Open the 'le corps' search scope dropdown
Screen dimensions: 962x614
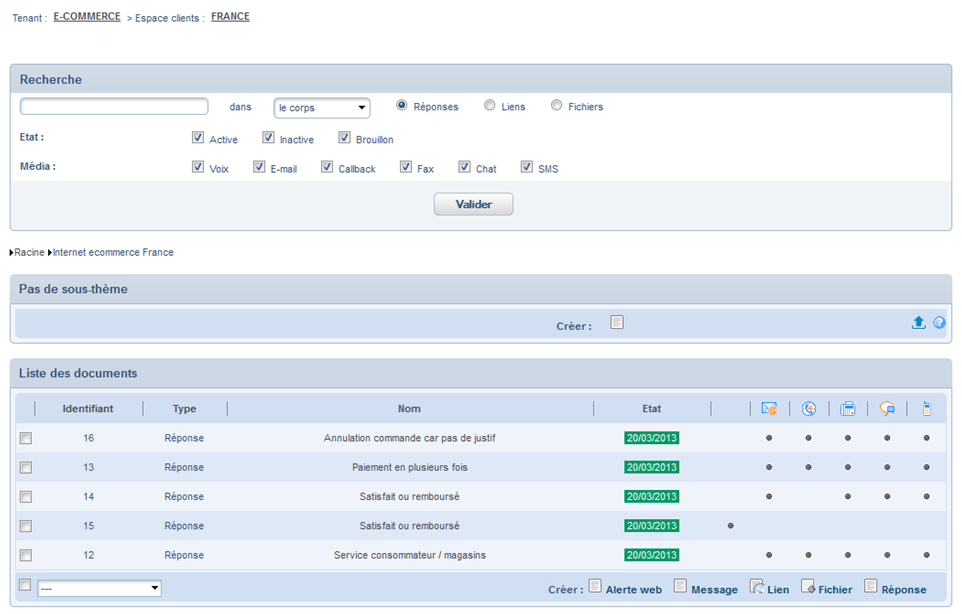point(322,108)
